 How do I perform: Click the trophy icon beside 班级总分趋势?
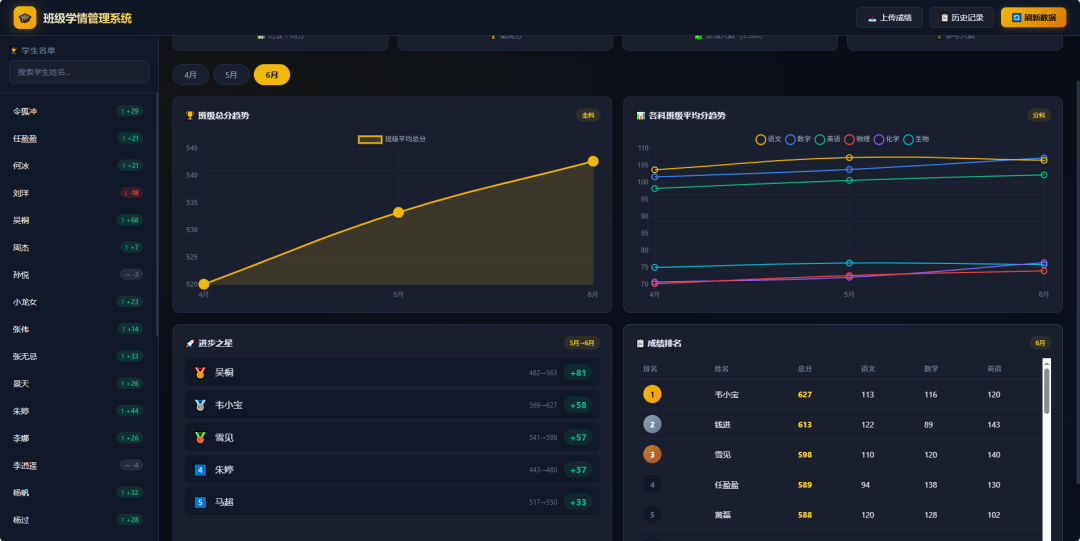[x=190, y=116]
